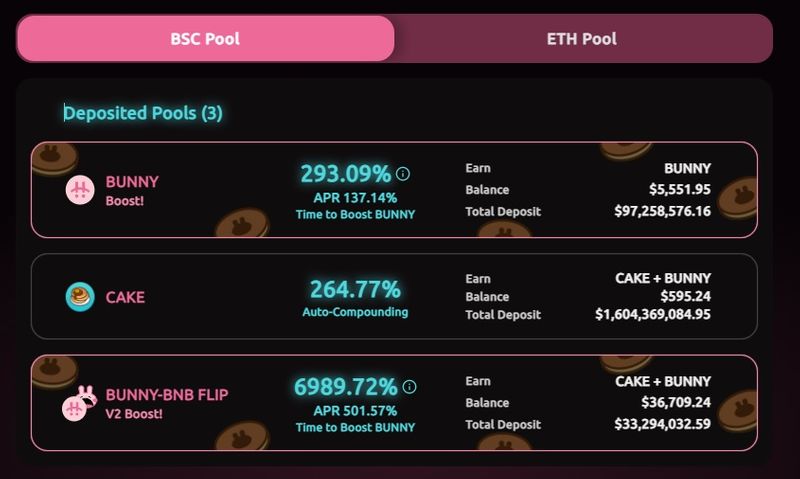Screen dimensions: 800x479
Task: Click the $36,709.24 balance in BUNNY-BNB pool
Action: pyautogui.click(x=675, y=403)
